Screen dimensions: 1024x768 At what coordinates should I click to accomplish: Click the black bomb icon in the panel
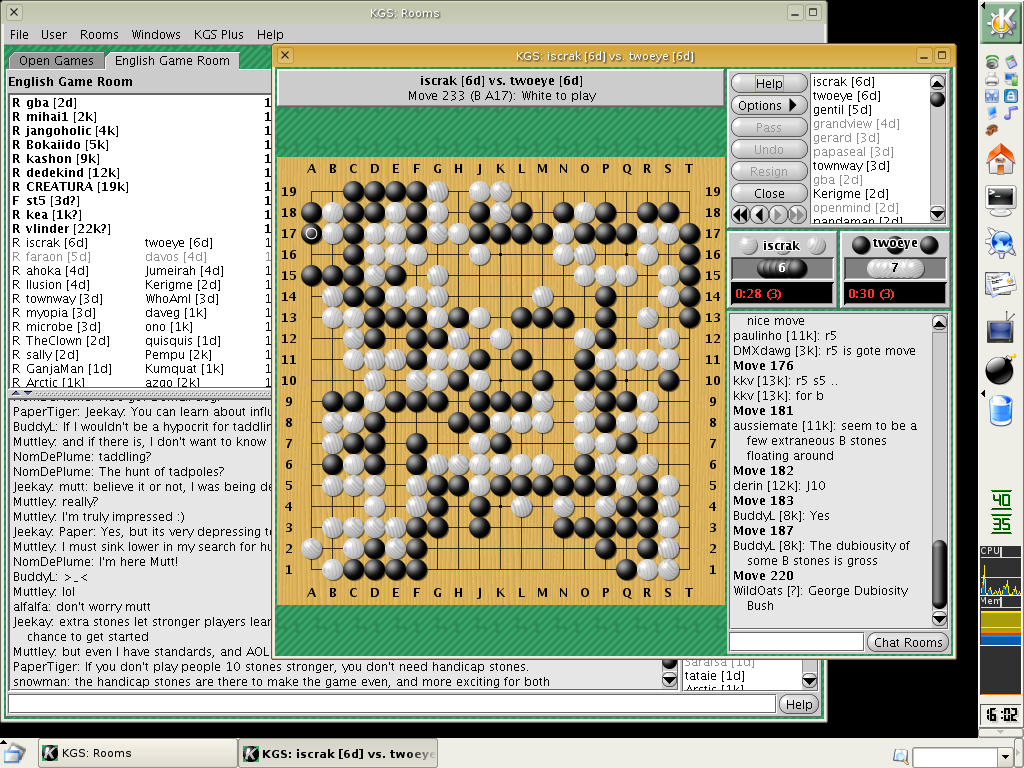[1000, 369]
